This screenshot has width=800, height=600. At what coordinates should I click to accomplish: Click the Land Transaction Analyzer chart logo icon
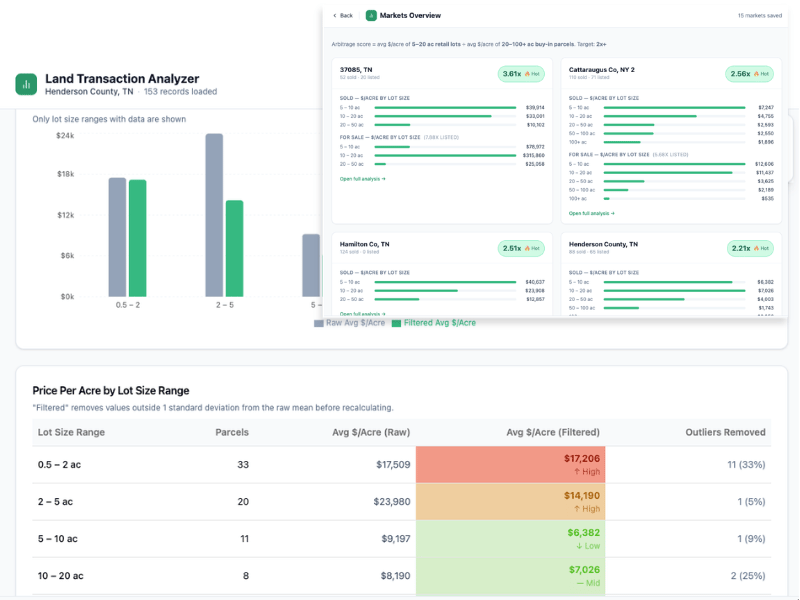(x=26, y=84)
